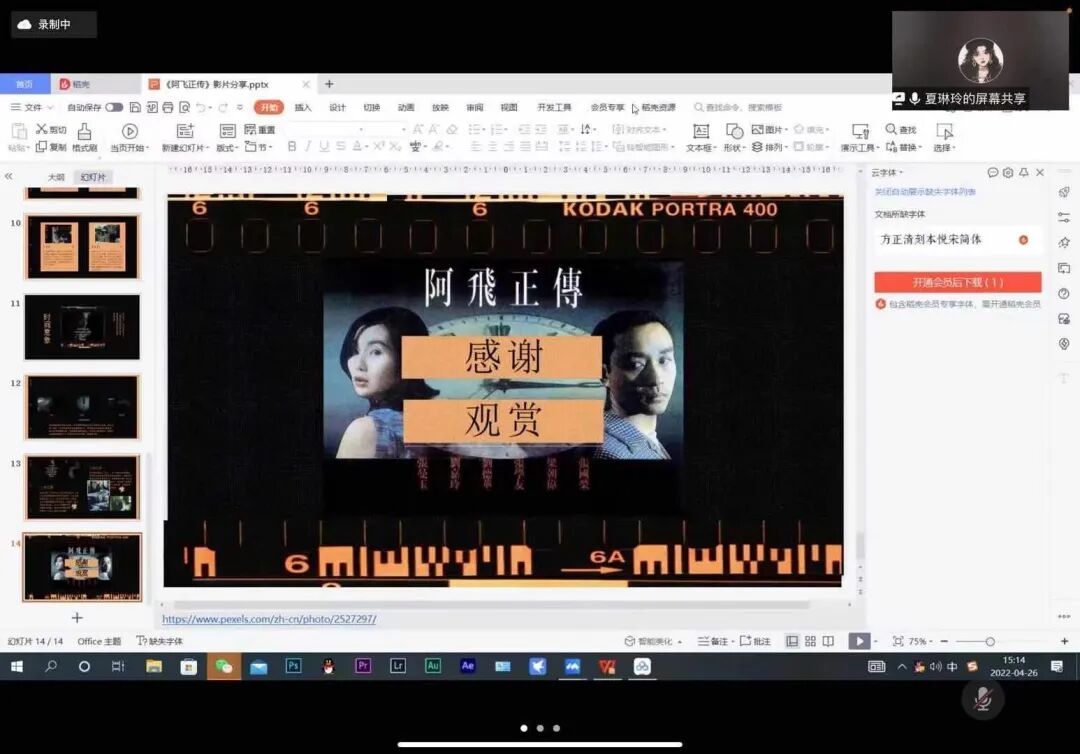Open the Animation (动画) ribbon tab
The width and height of the screenshot is (1080, 754).
[404, 107]
